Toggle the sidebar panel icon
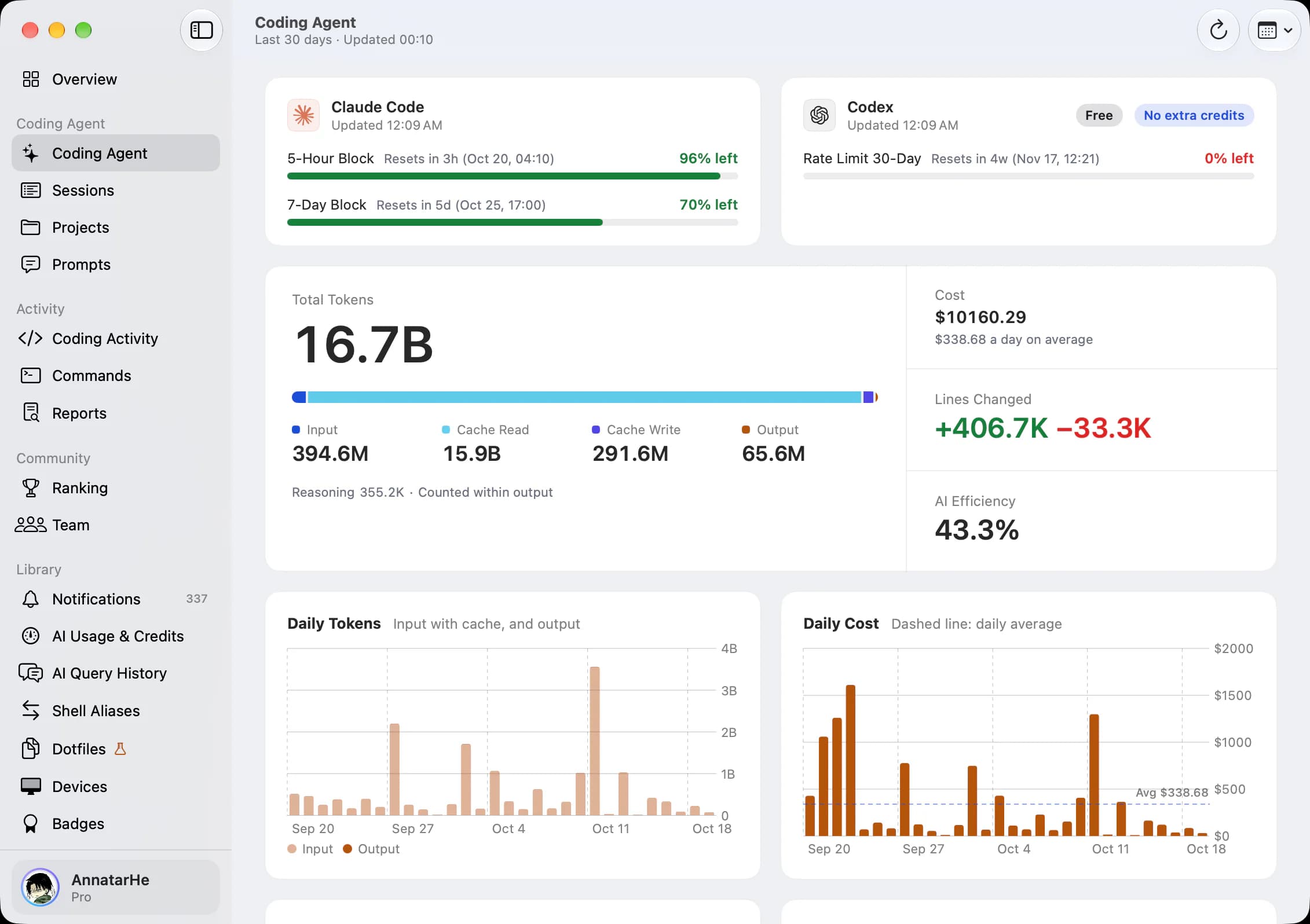This screenshot has width=1310, height=924. coord(202,30)
